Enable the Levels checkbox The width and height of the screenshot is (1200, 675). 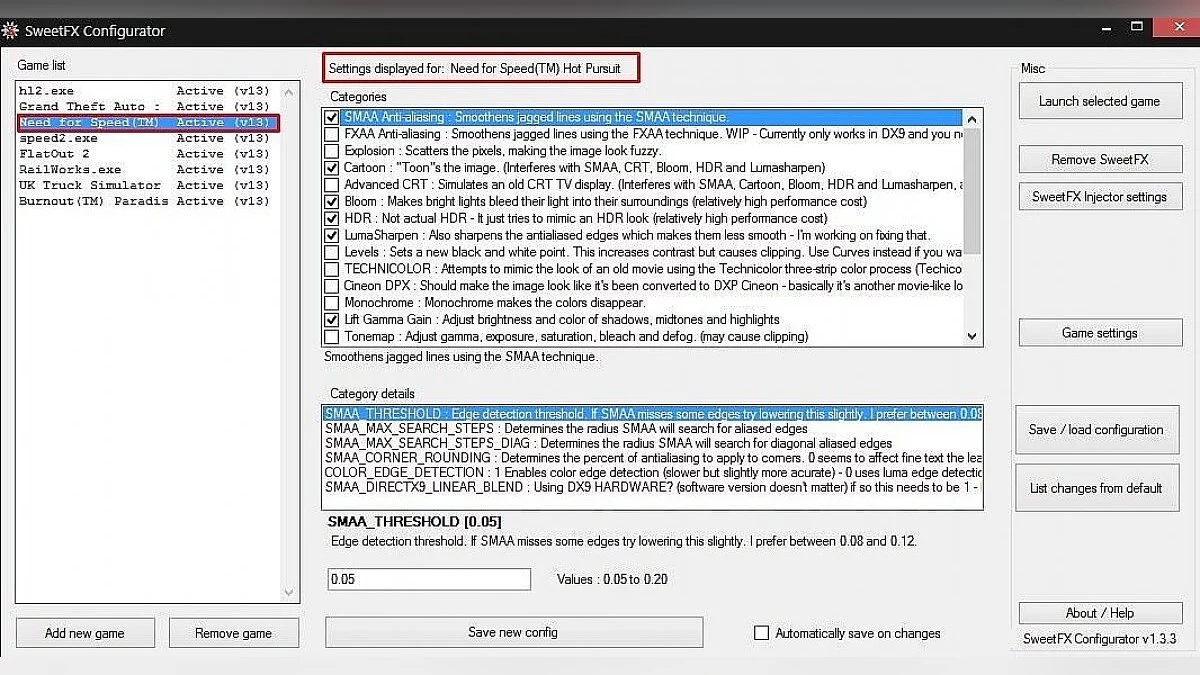coord(332,252)
